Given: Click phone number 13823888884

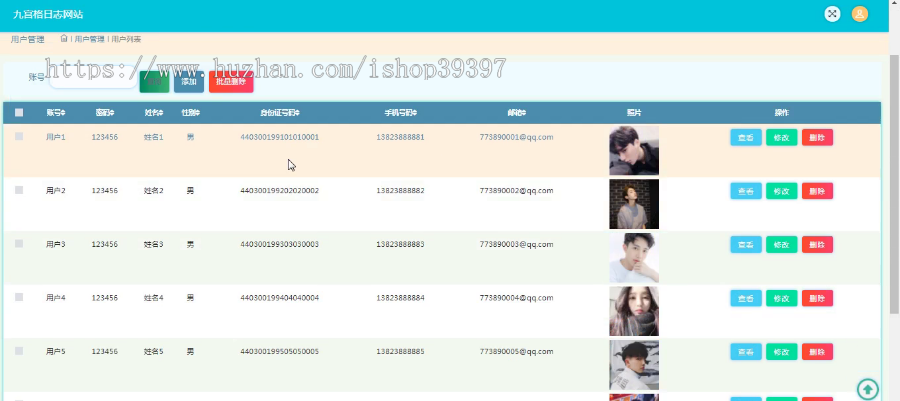Looking at the screenshot, I should click(x=401, y=298).
